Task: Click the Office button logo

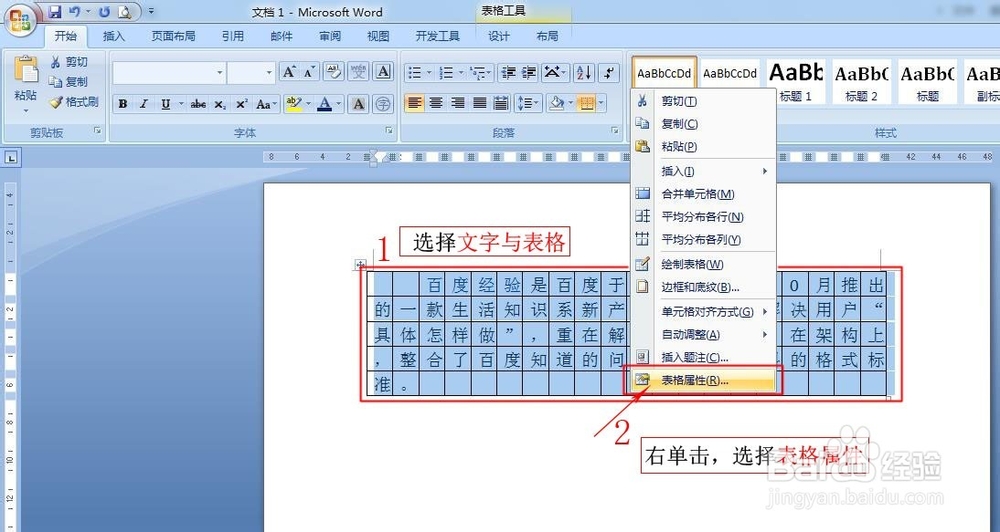Action: (x=20, y=19)
